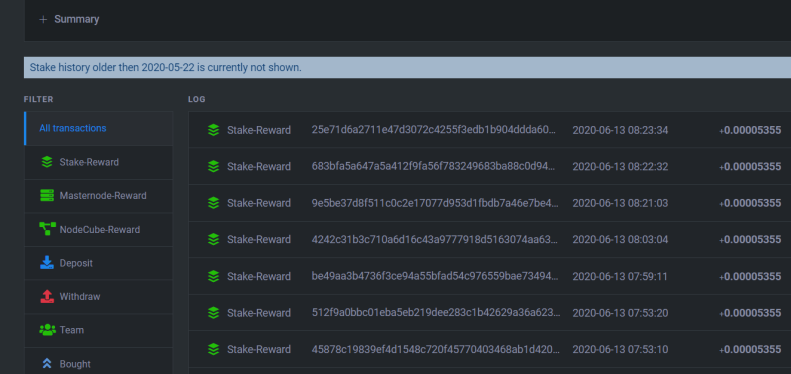The width and height of the screenshot is (791, 374).
Task: Open the Summary header label
Action: click(77, 20)
